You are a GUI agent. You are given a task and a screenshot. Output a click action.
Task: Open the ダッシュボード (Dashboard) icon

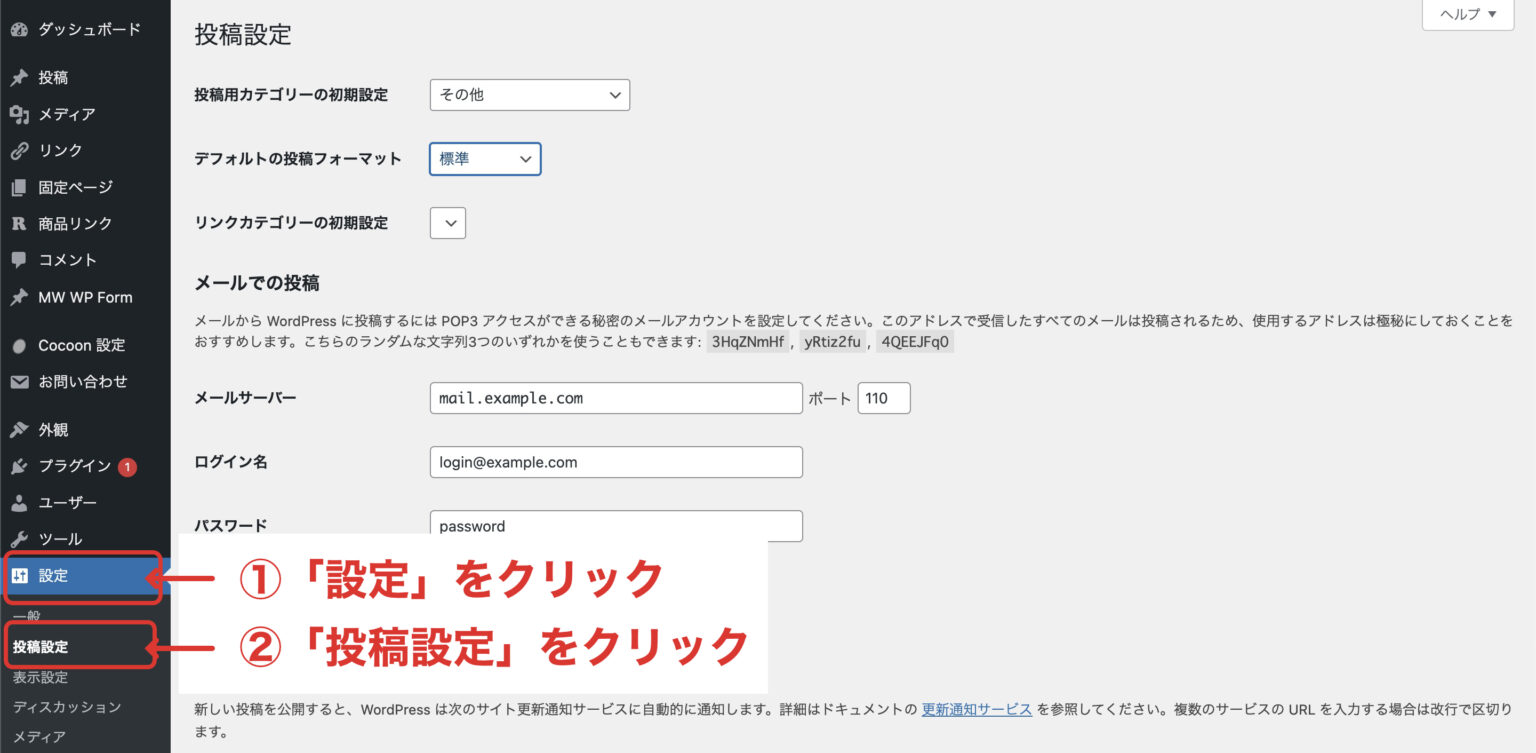click(18, 29)
